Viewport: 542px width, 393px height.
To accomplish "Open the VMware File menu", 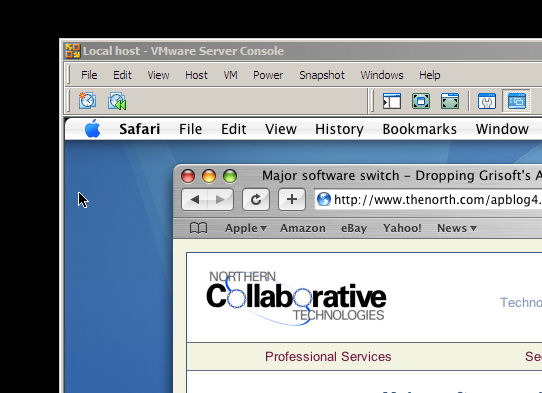I will 89,75.
